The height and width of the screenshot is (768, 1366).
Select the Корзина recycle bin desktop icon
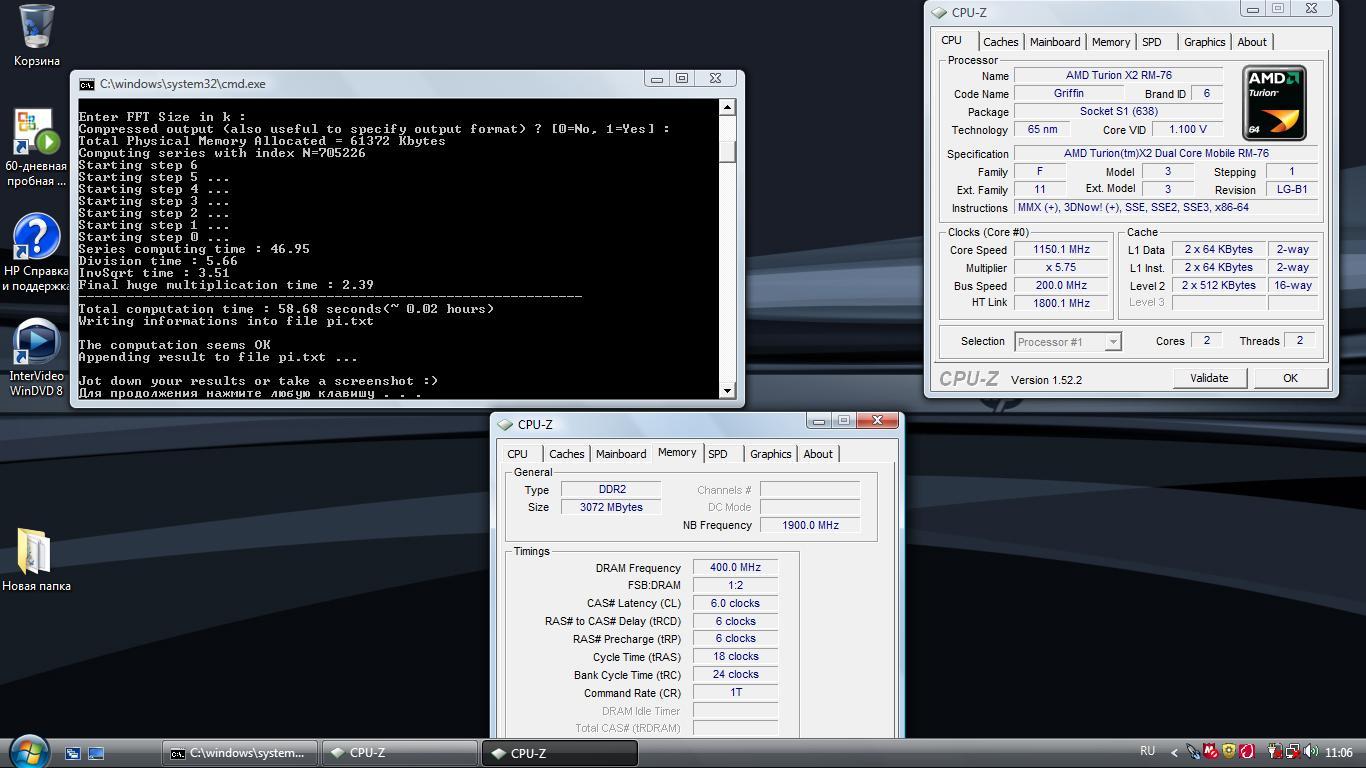(37, 35)
